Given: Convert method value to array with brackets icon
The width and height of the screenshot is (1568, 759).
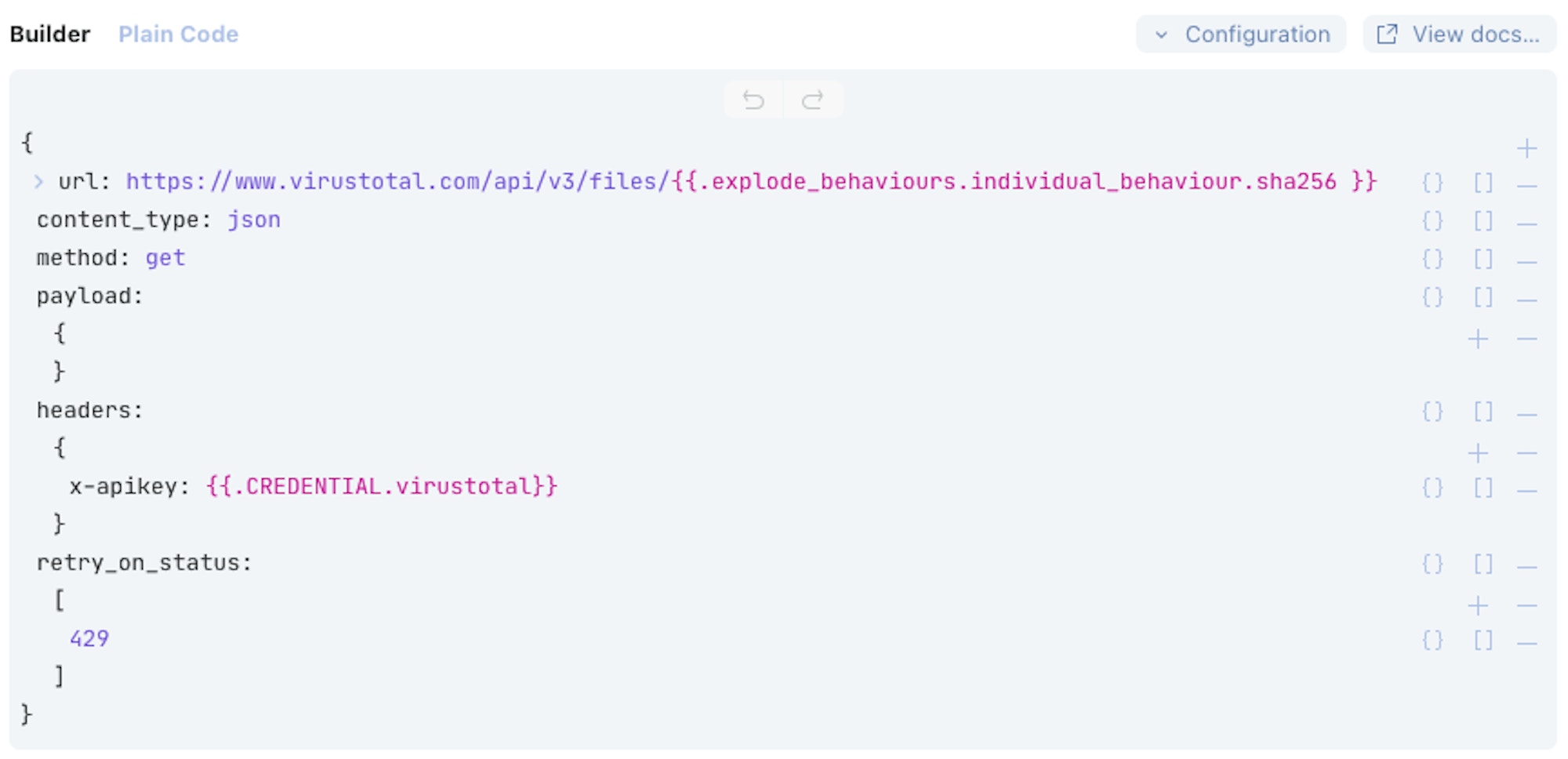Looking at the screenshot, I should 1483,259.
